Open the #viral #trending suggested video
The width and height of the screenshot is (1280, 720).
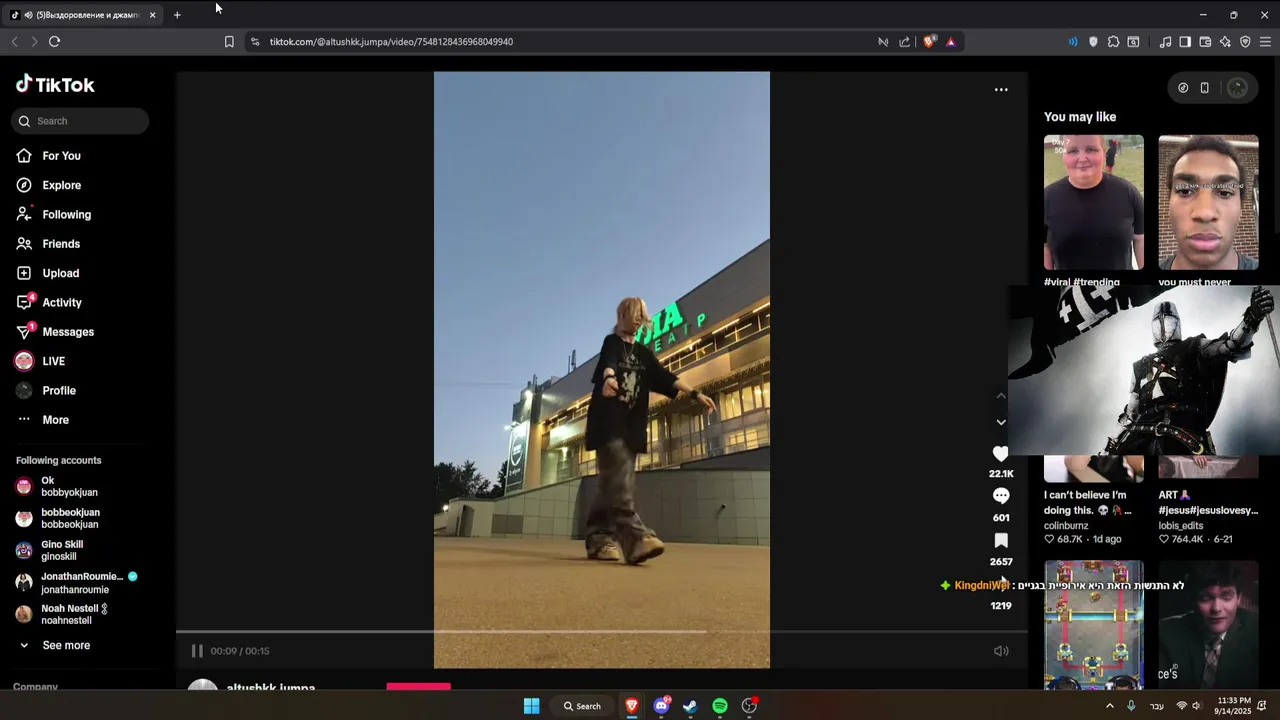(1094, 203)
